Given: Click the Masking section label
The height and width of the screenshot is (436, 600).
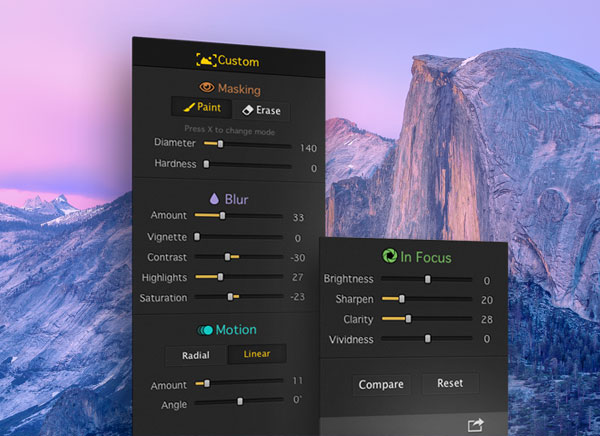Looking at the screenshot, I should 239,89.
